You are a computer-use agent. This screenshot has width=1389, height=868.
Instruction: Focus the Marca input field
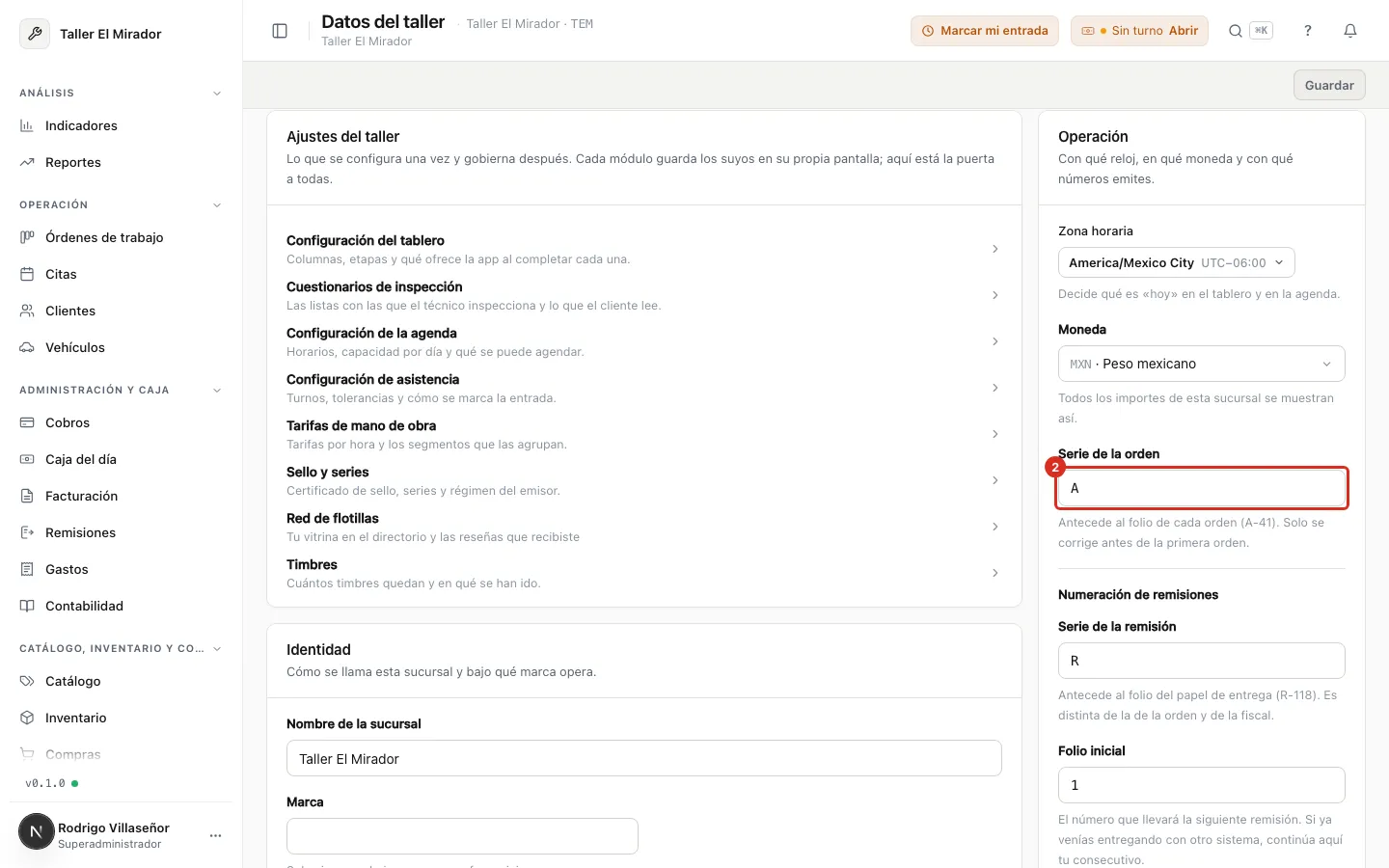462,836
